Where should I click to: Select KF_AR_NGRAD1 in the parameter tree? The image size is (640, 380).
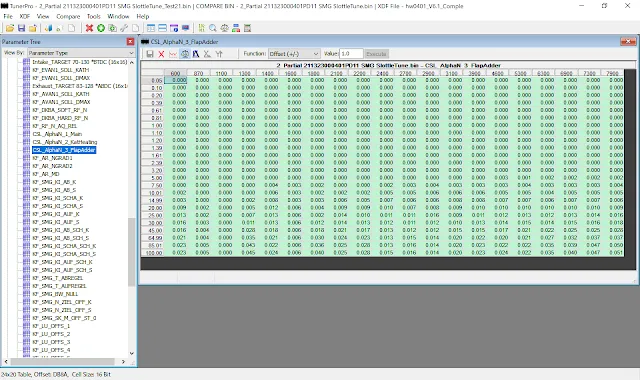(x=53, y=158)
